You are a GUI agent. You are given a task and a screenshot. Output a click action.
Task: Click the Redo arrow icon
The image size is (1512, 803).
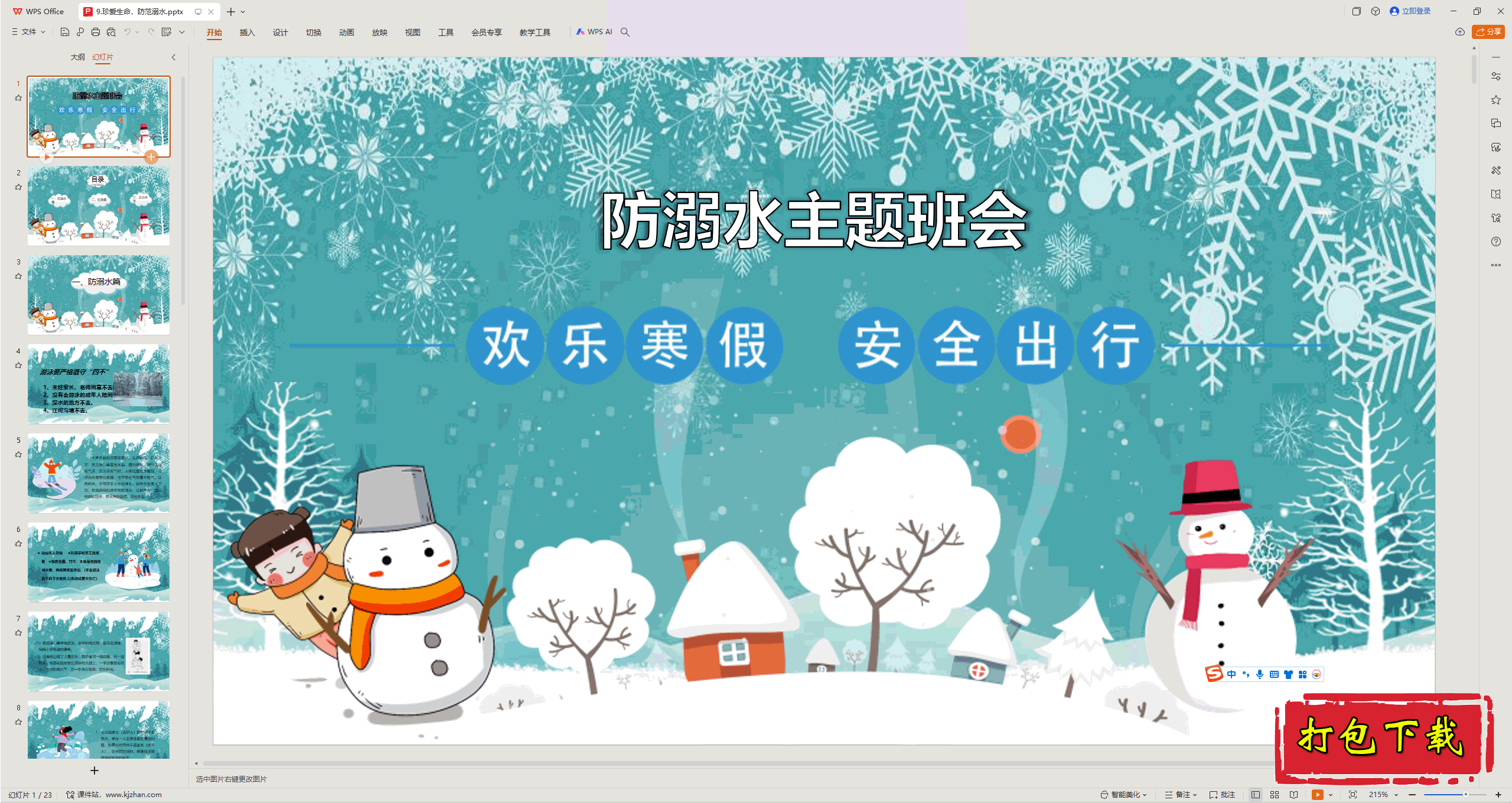[151, 32]
